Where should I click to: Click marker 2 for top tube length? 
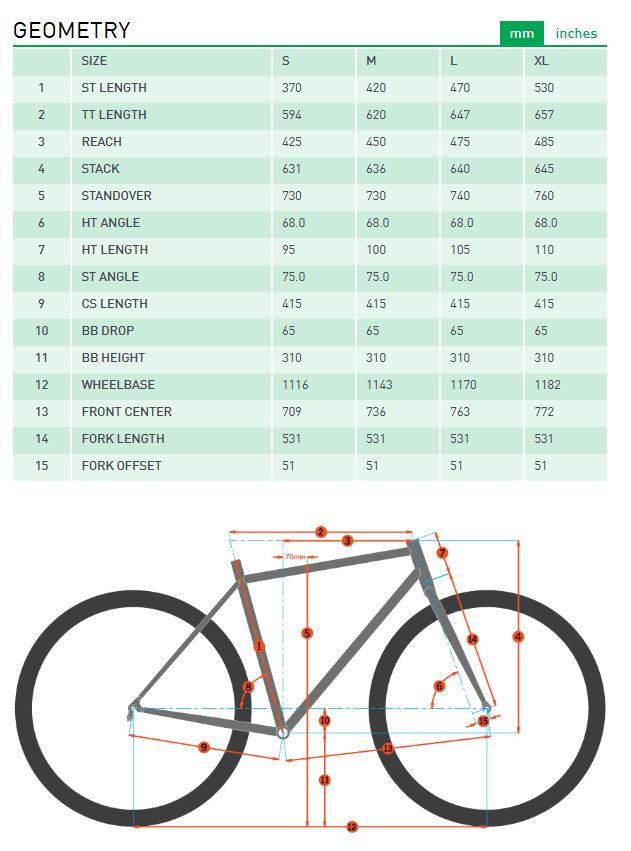tap(321, 532)
